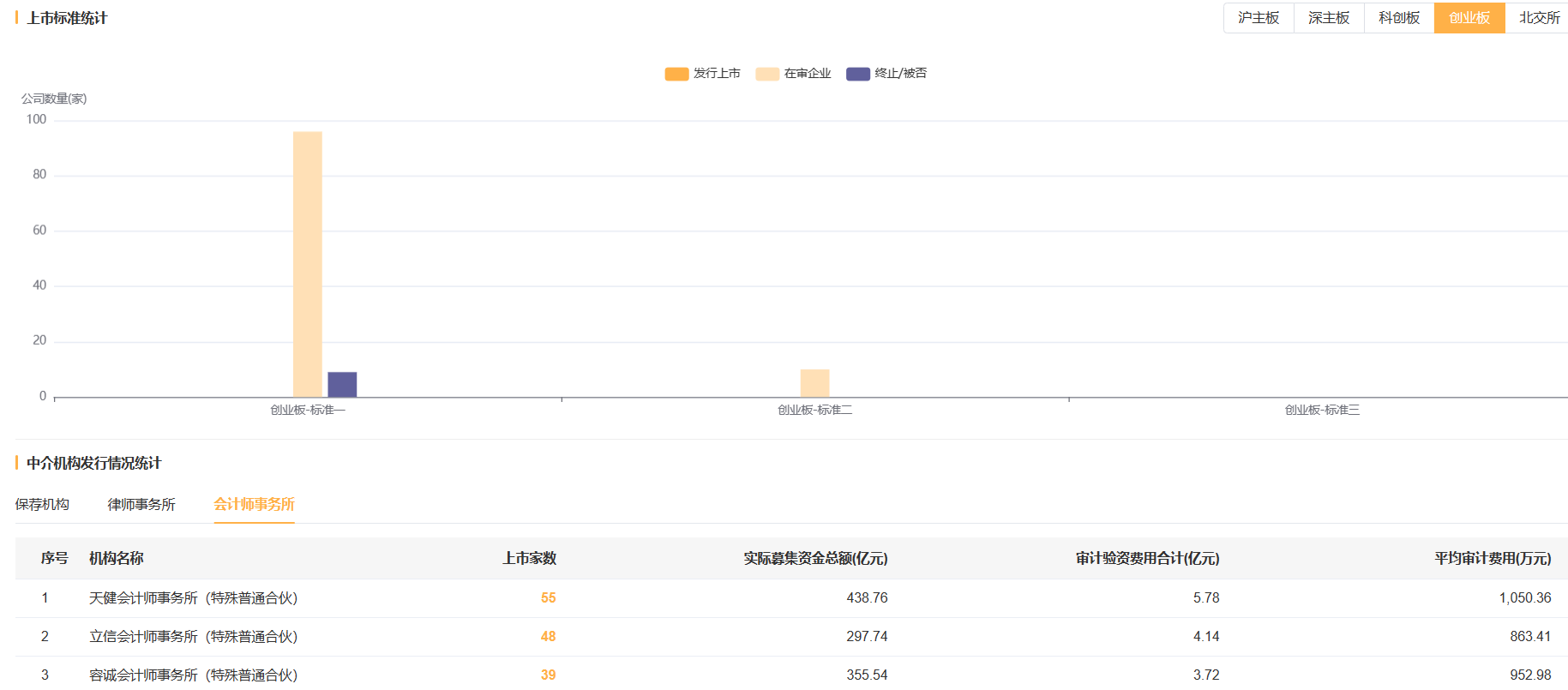Open the 北交所 tab
Viewport: 1568px width, 690px height.
click(1539, 18)
